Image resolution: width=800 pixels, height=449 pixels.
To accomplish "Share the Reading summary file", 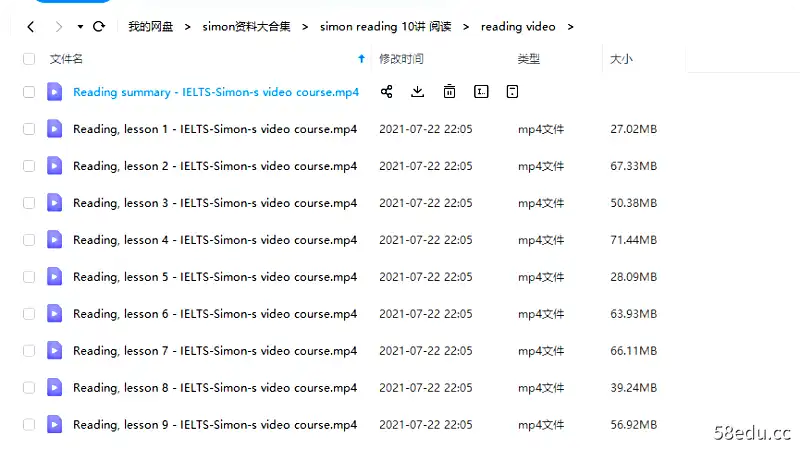I will coord(387,92).
